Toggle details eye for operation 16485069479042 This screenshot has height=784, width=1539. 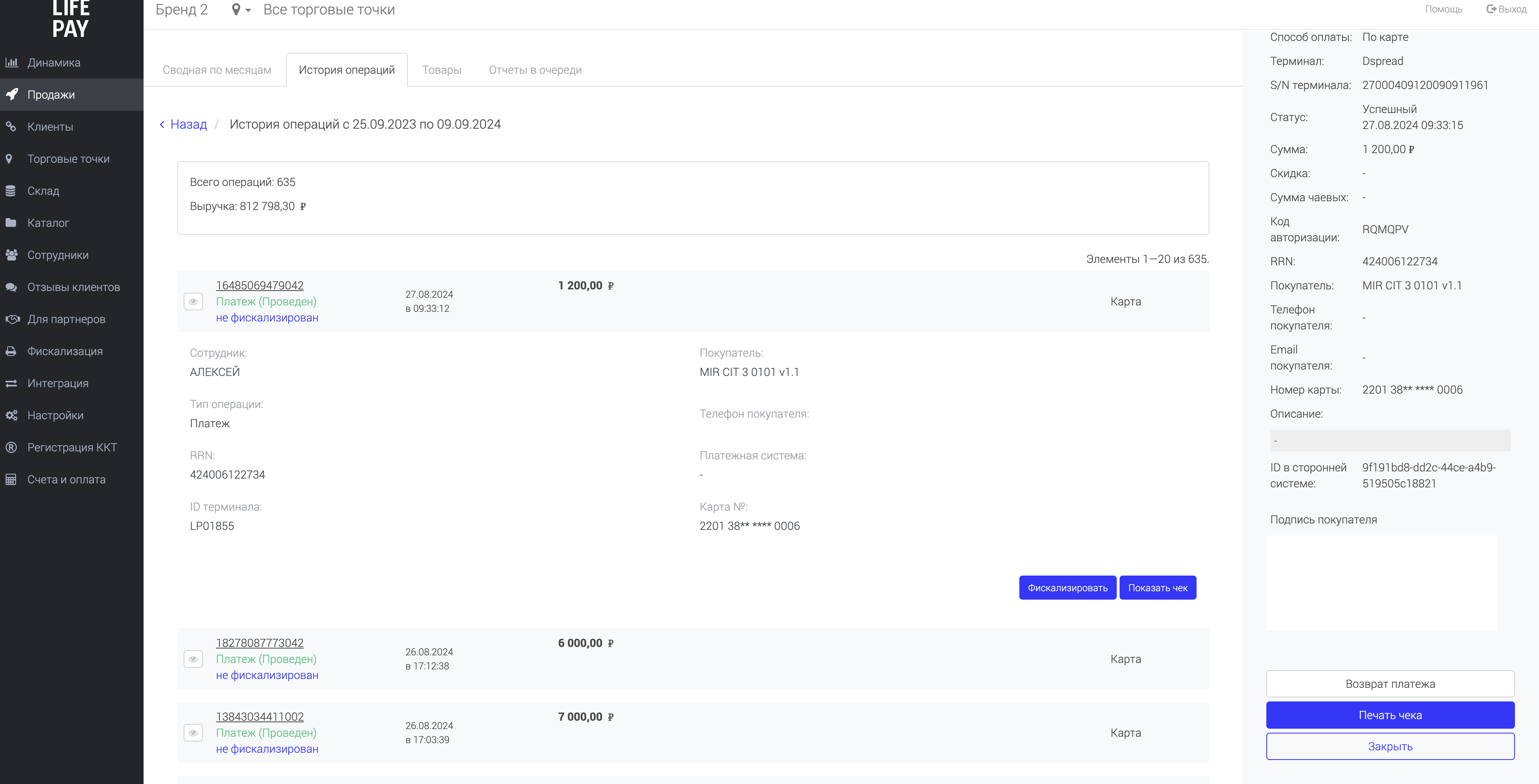(193, 301)
